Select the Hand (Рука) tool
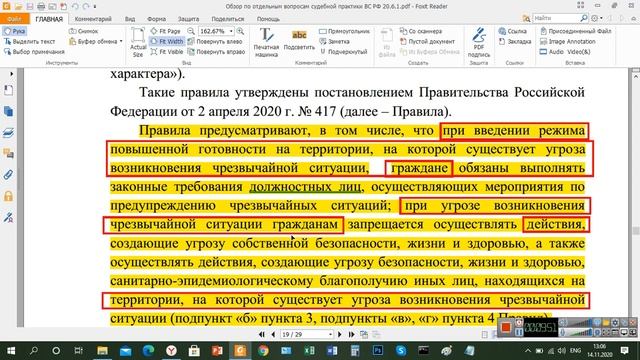Image resolution: width=640 pixels, height=360 pixels. coord(15,31)
